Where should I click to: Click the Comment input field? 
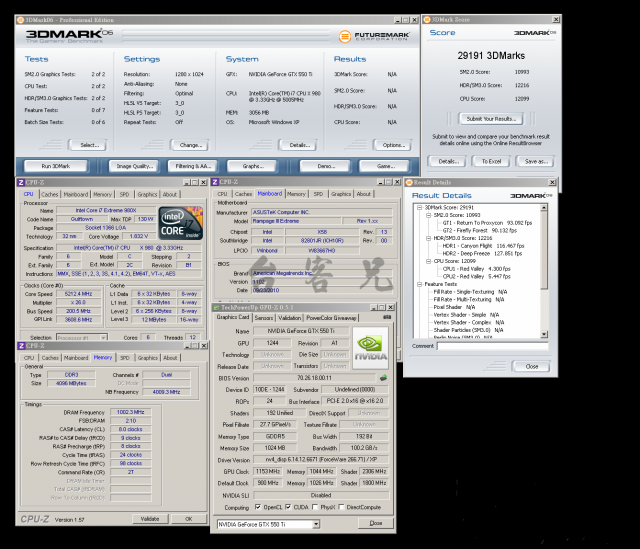point(492,346)
